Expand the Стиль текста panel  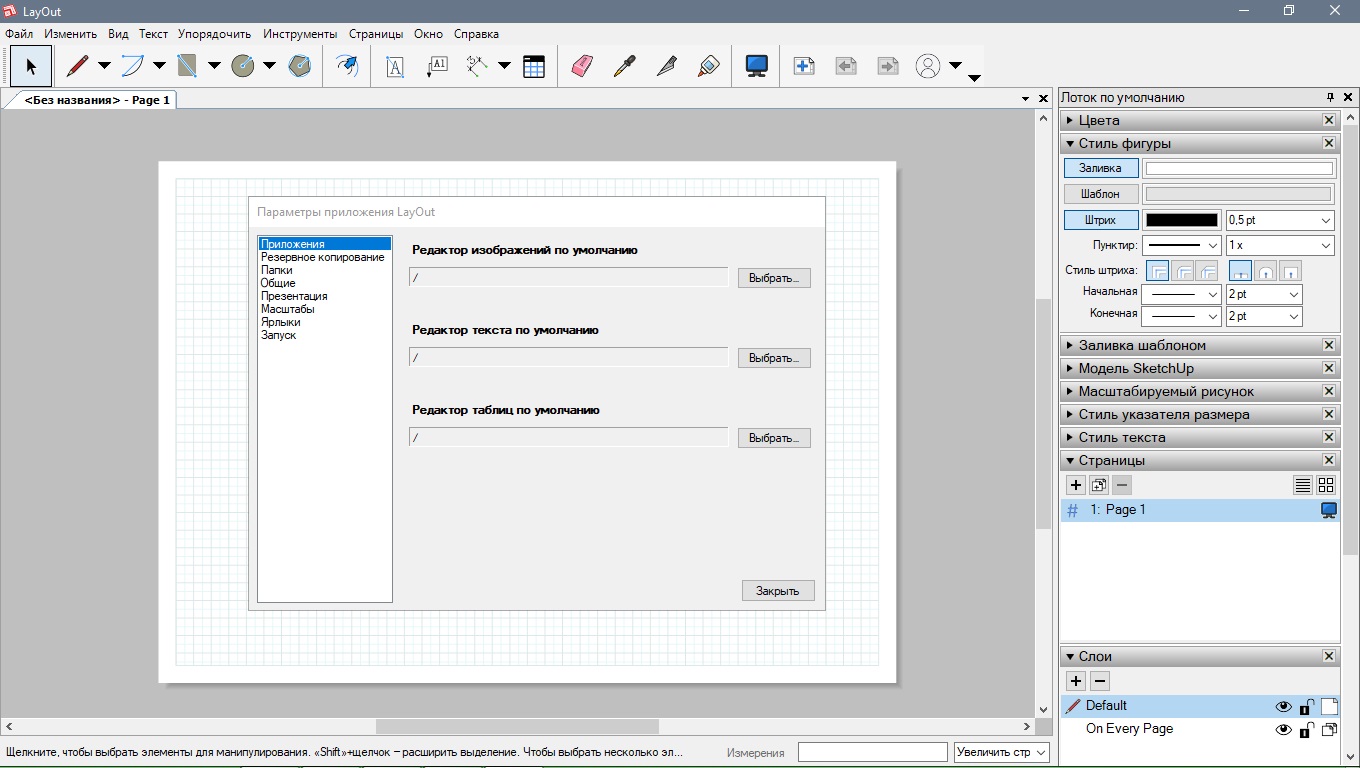click(x=1122, y=438)
